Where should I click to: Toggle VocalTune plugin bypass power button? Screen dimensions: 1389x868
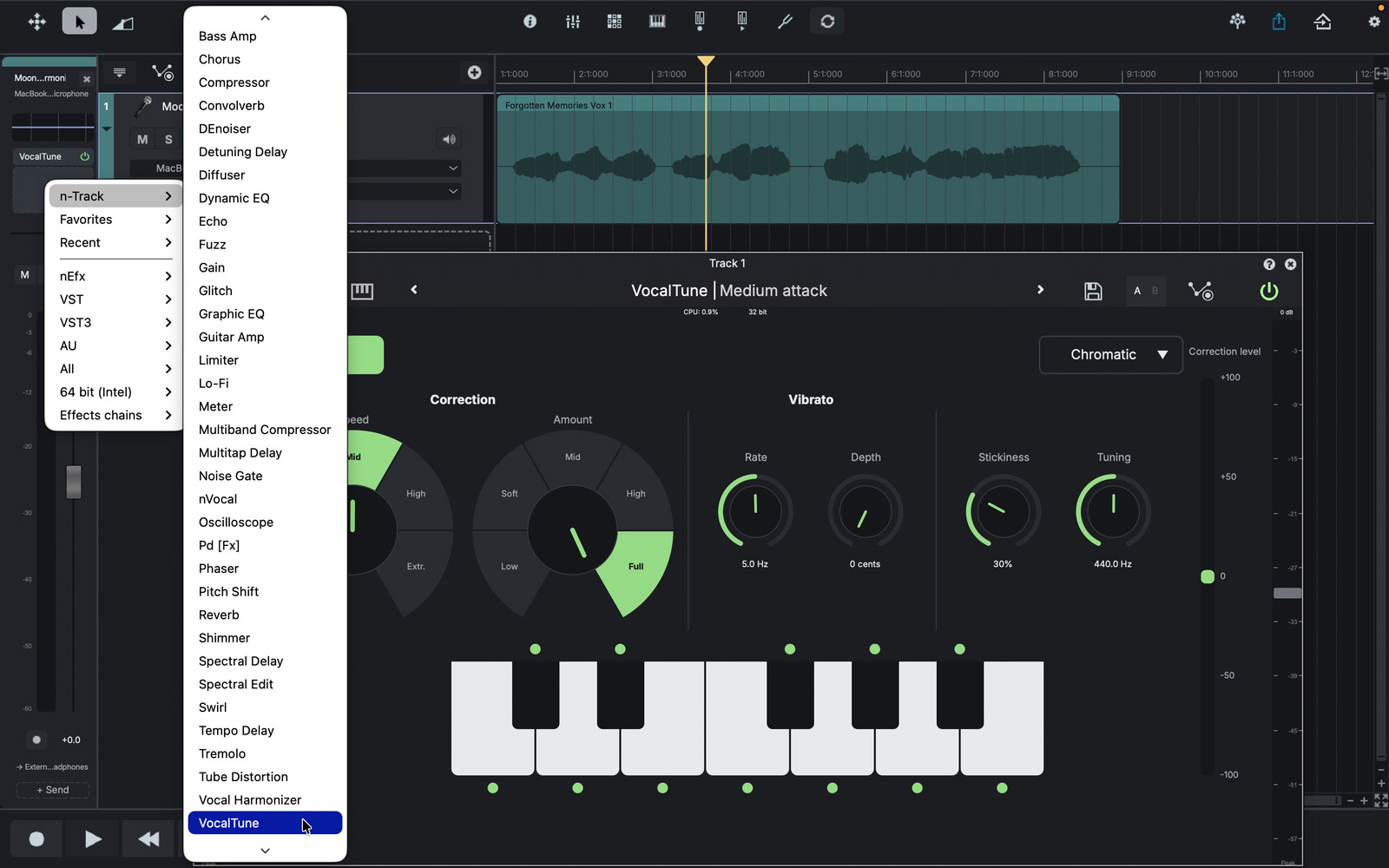pos(1269,292)
